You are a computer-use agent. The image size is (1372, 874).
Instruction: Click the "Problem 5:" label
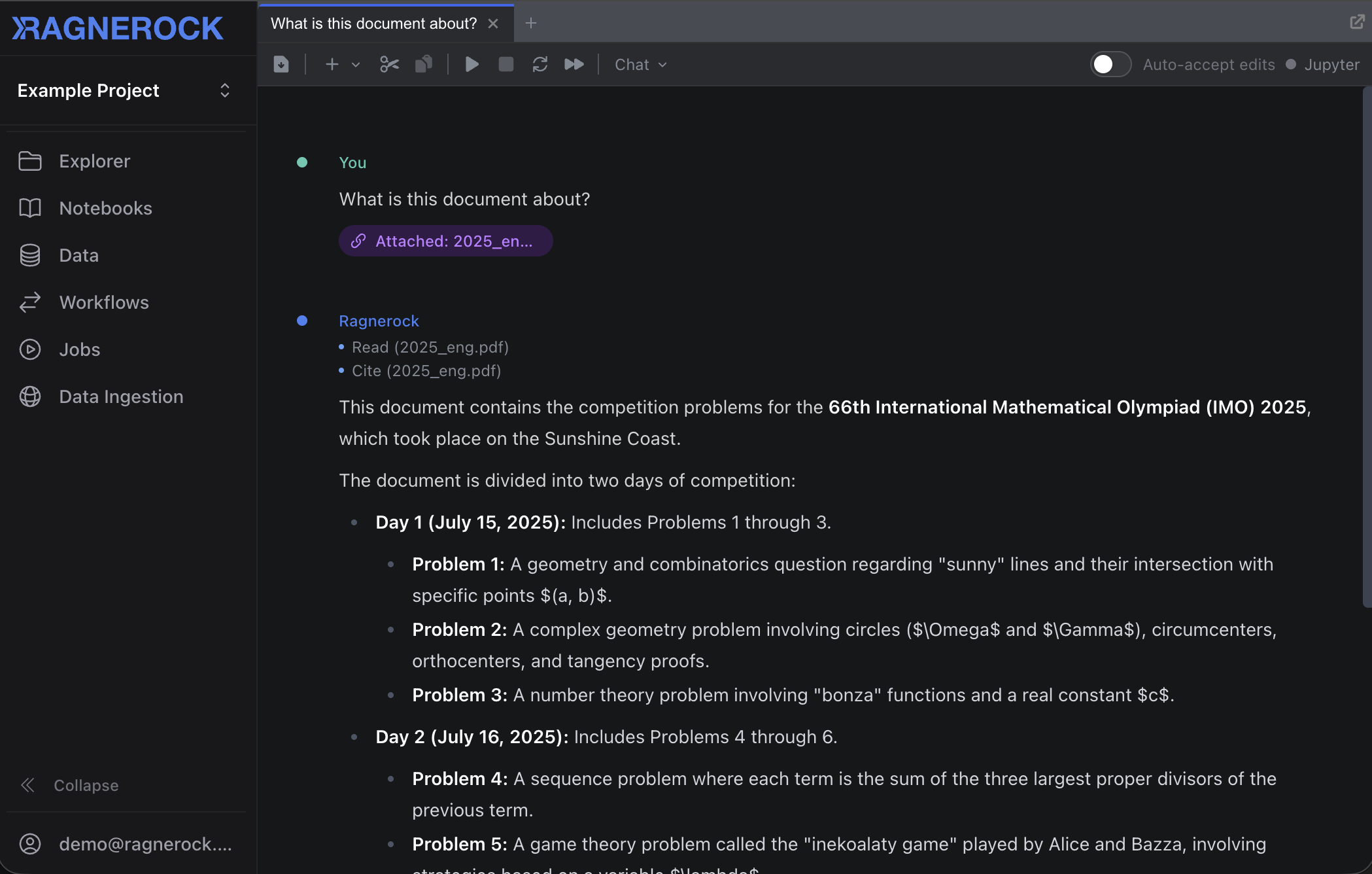(460, 844)
